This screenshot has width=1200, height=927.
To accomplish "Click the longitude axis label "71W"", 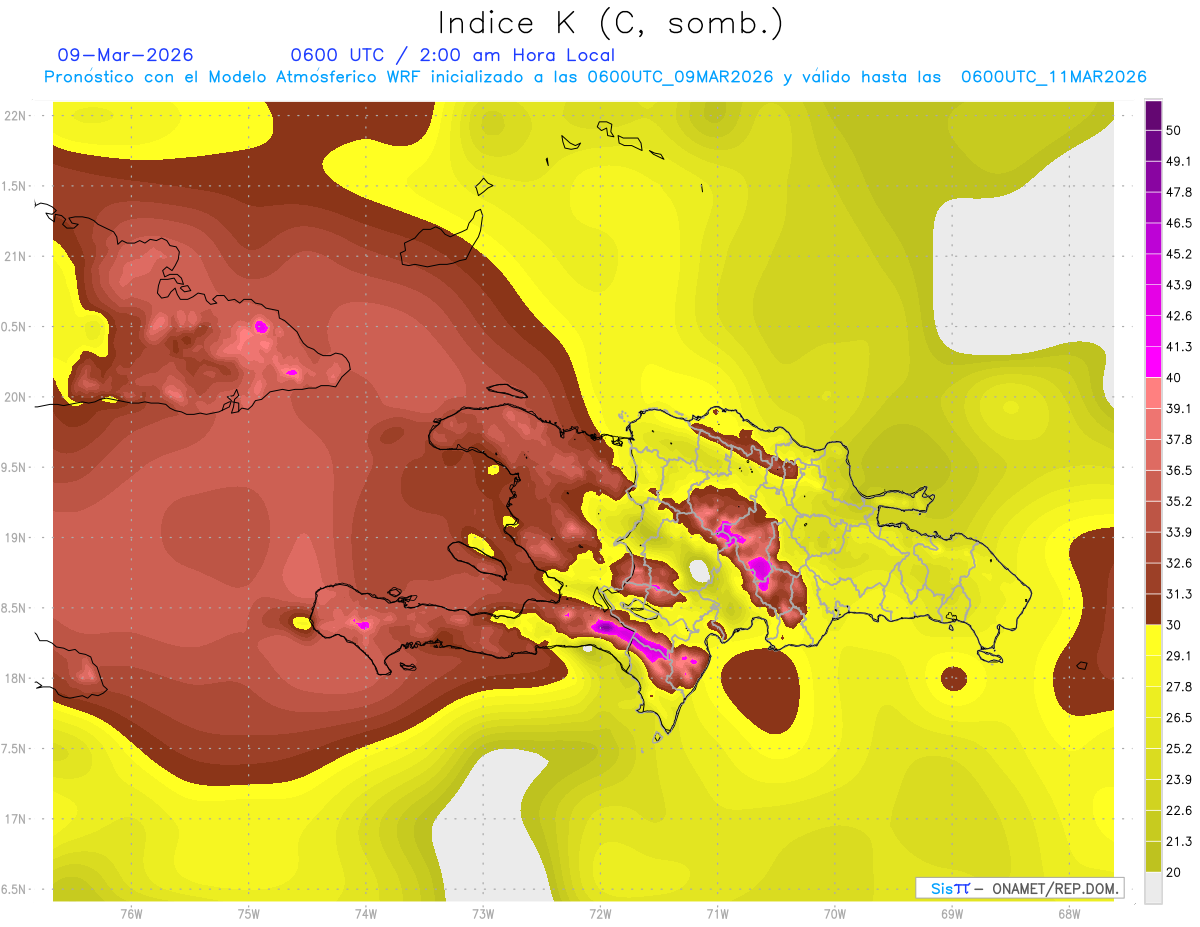I will pos(717,913).
